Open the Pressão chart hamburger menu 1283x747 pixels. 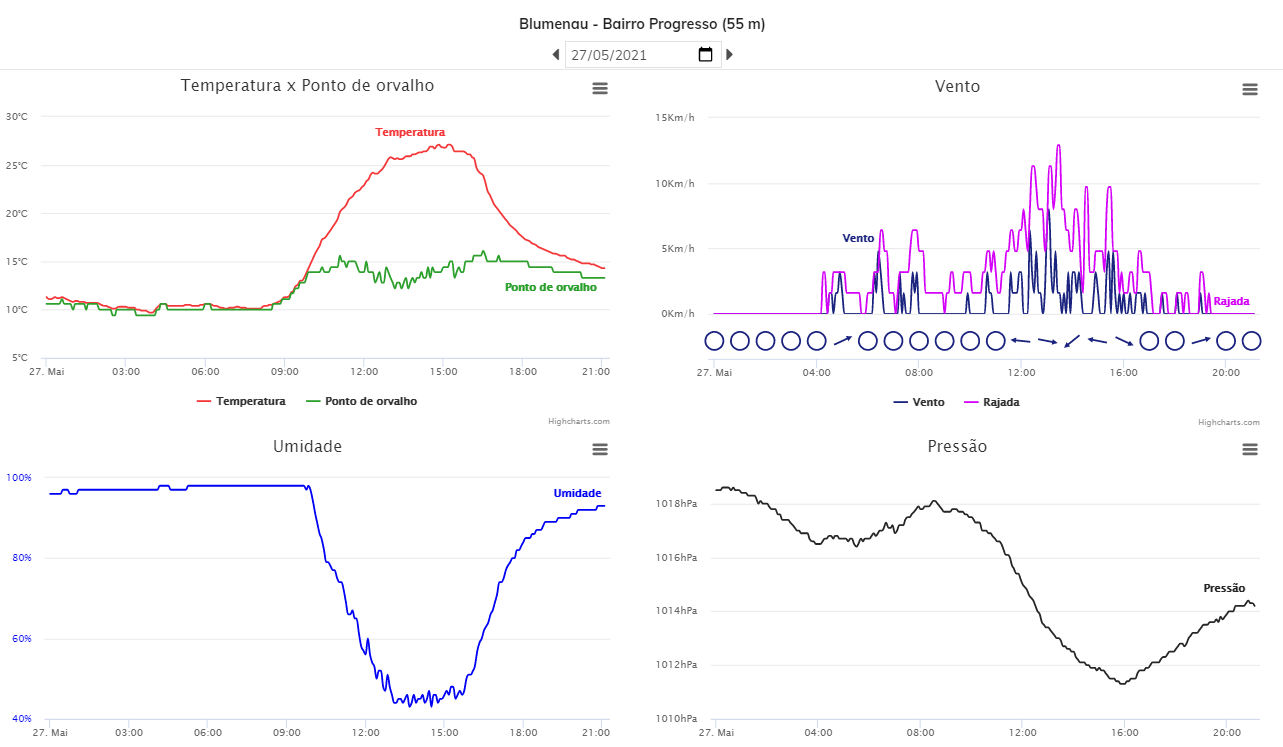coord(1250,450)
